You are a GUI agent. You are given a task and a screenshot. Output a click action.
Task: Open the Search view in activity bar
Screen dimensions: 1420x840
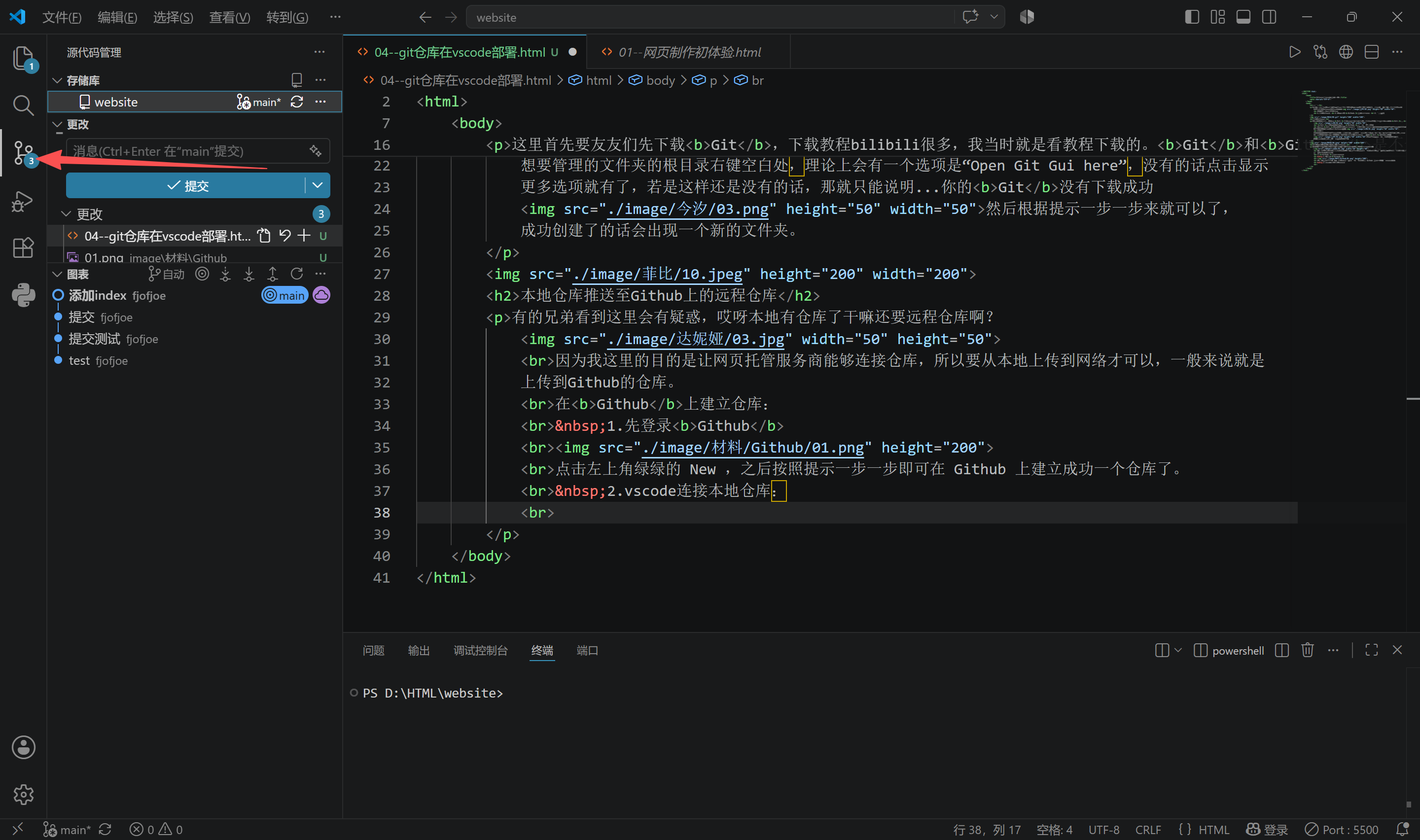pyautogui.click(x=23, y=105)
